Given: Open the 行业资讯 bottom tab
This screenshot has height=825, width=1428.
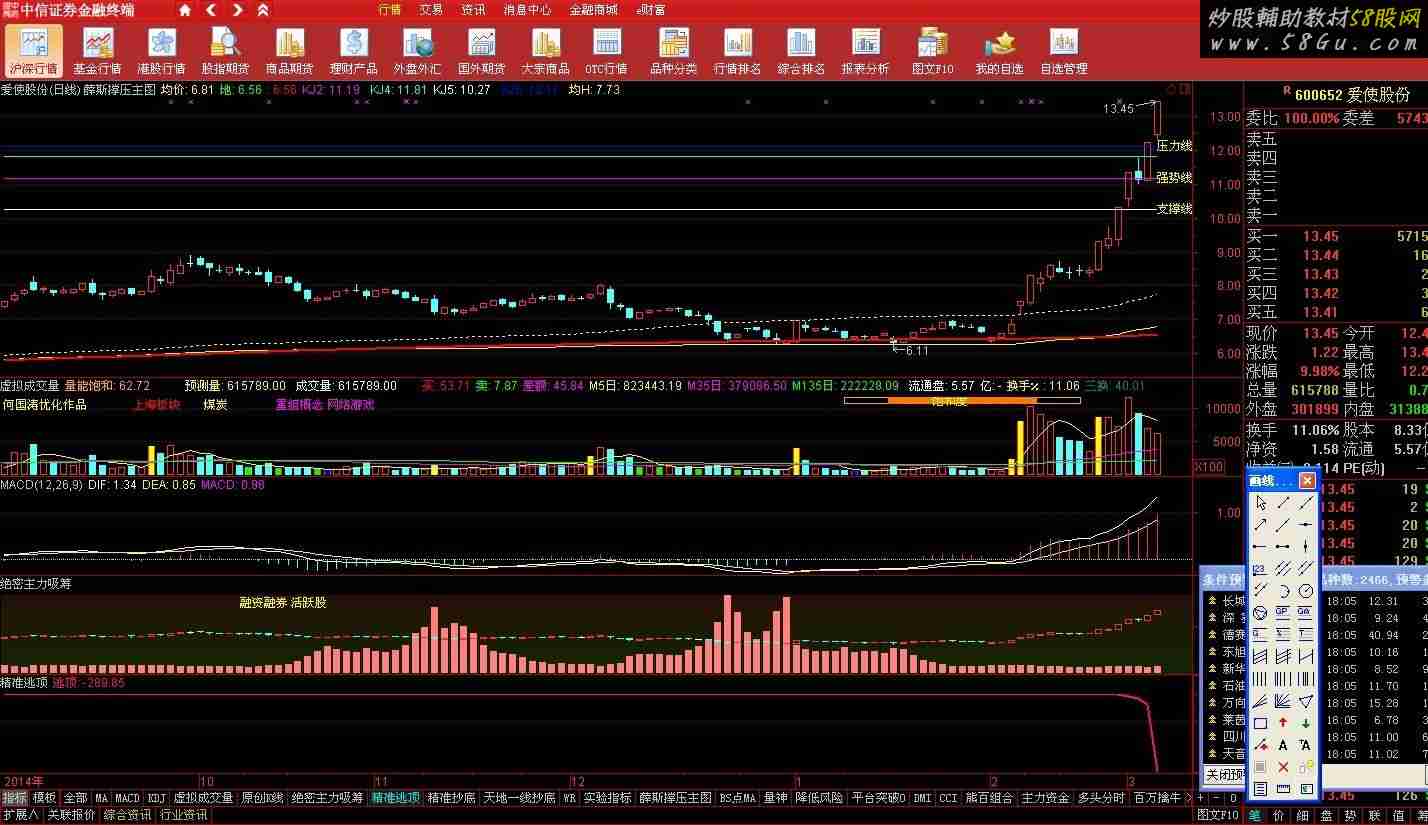Looking at the screenshot, I should click(x=183, y=815).
